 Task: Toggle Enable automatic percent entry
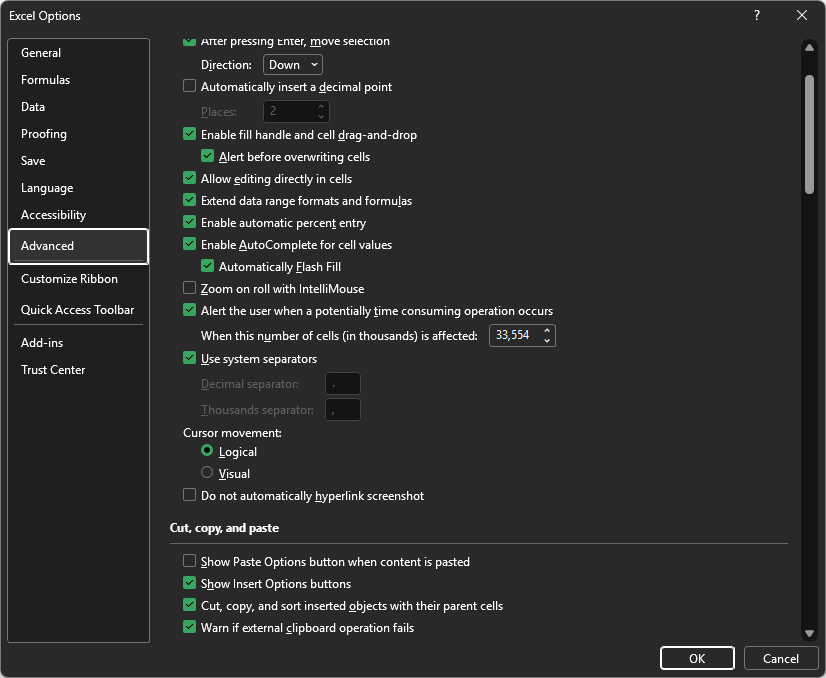pos(189,222)
